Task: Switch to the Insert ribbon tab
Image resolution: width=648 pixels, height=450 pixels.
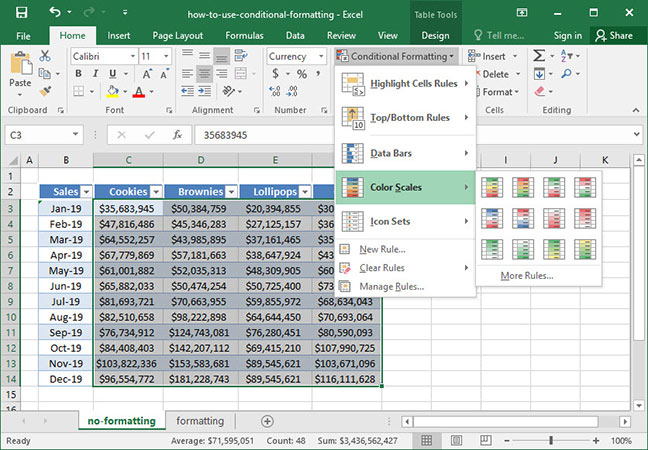Action: (119, 36)
